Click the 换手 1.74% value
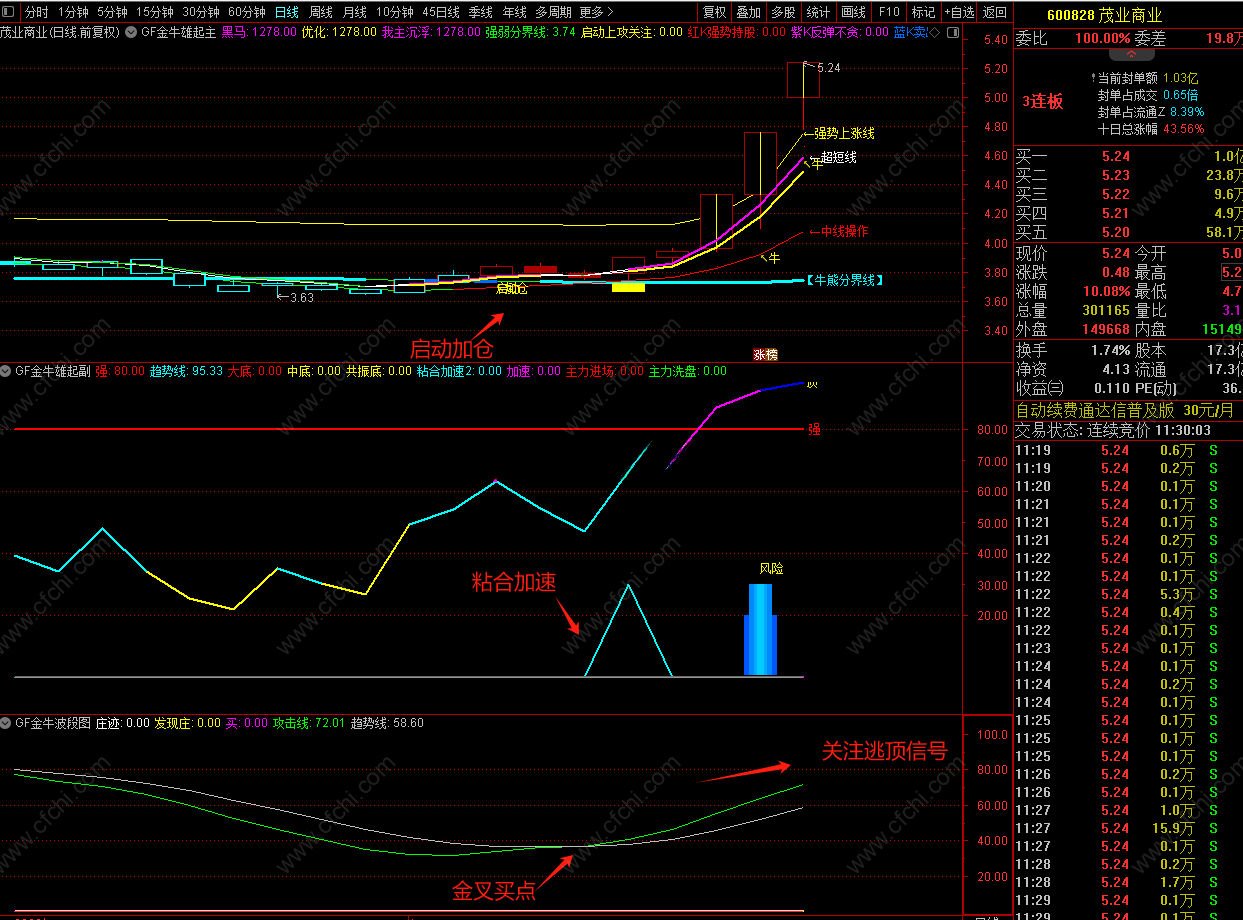 click(1110, 350)
